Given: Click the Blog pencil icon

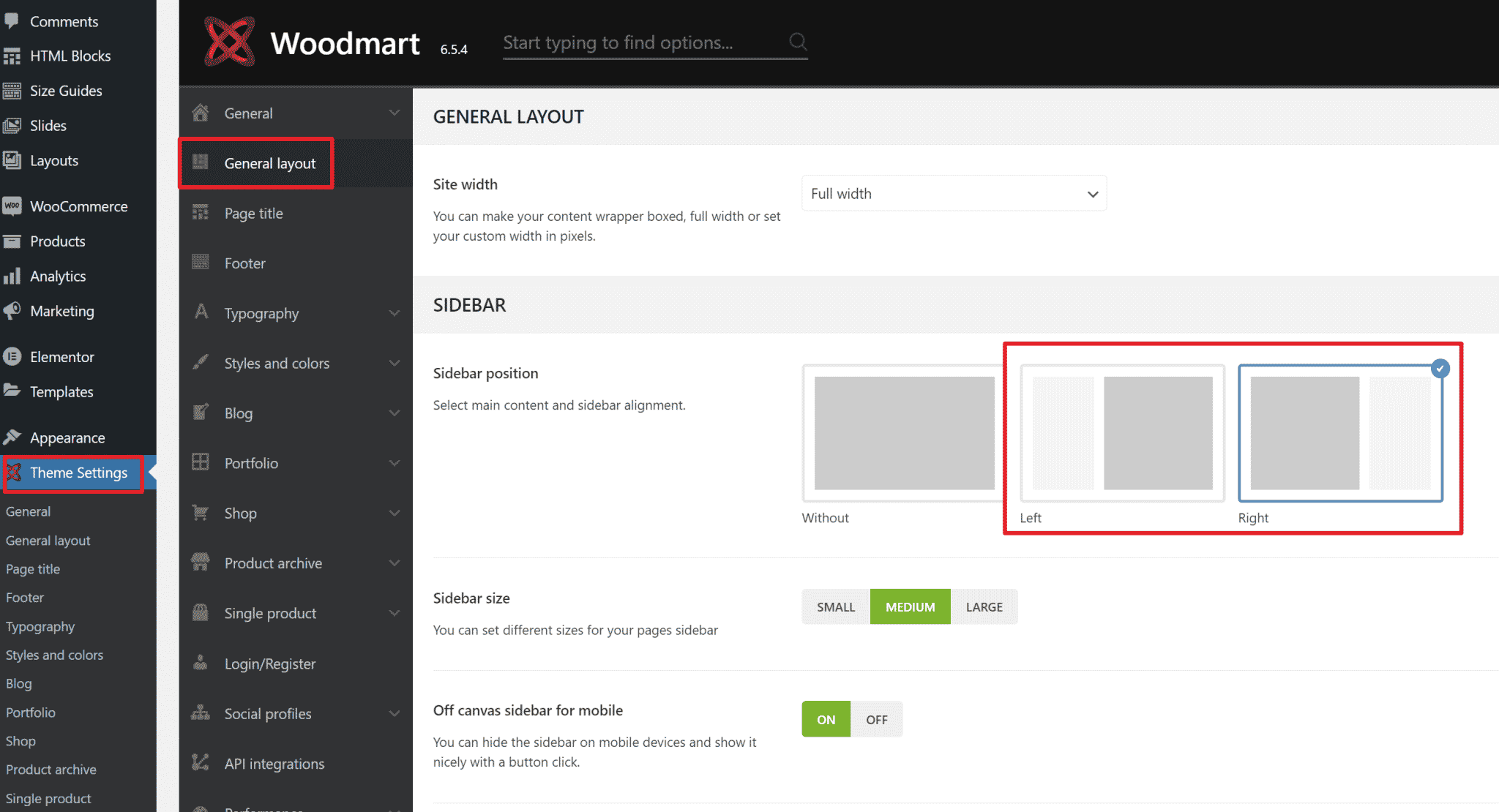Looking at the screenshot, I should [x=201, y=413].
